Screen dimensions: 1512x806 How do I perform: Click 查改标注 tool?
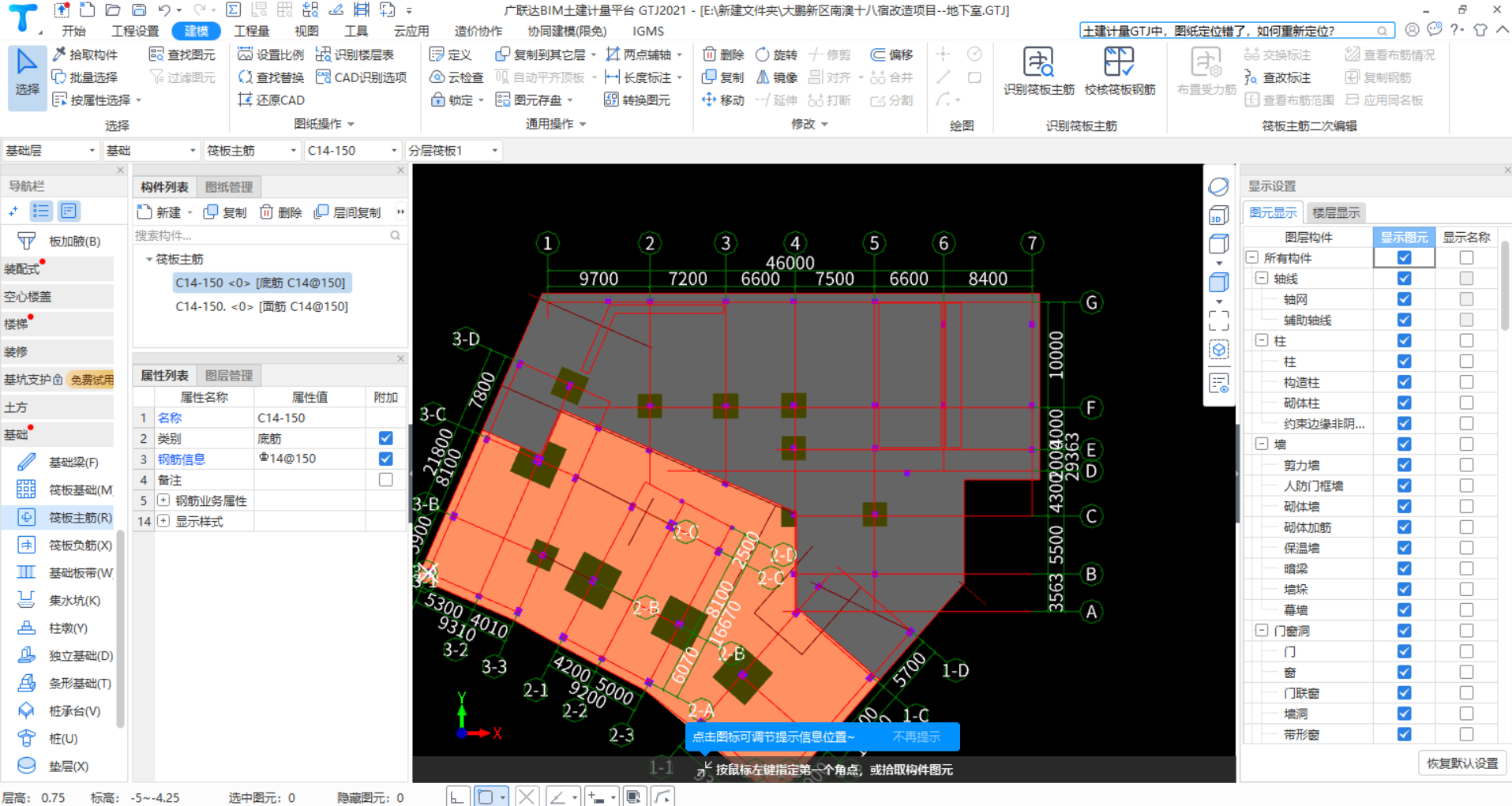(1278, 77)
